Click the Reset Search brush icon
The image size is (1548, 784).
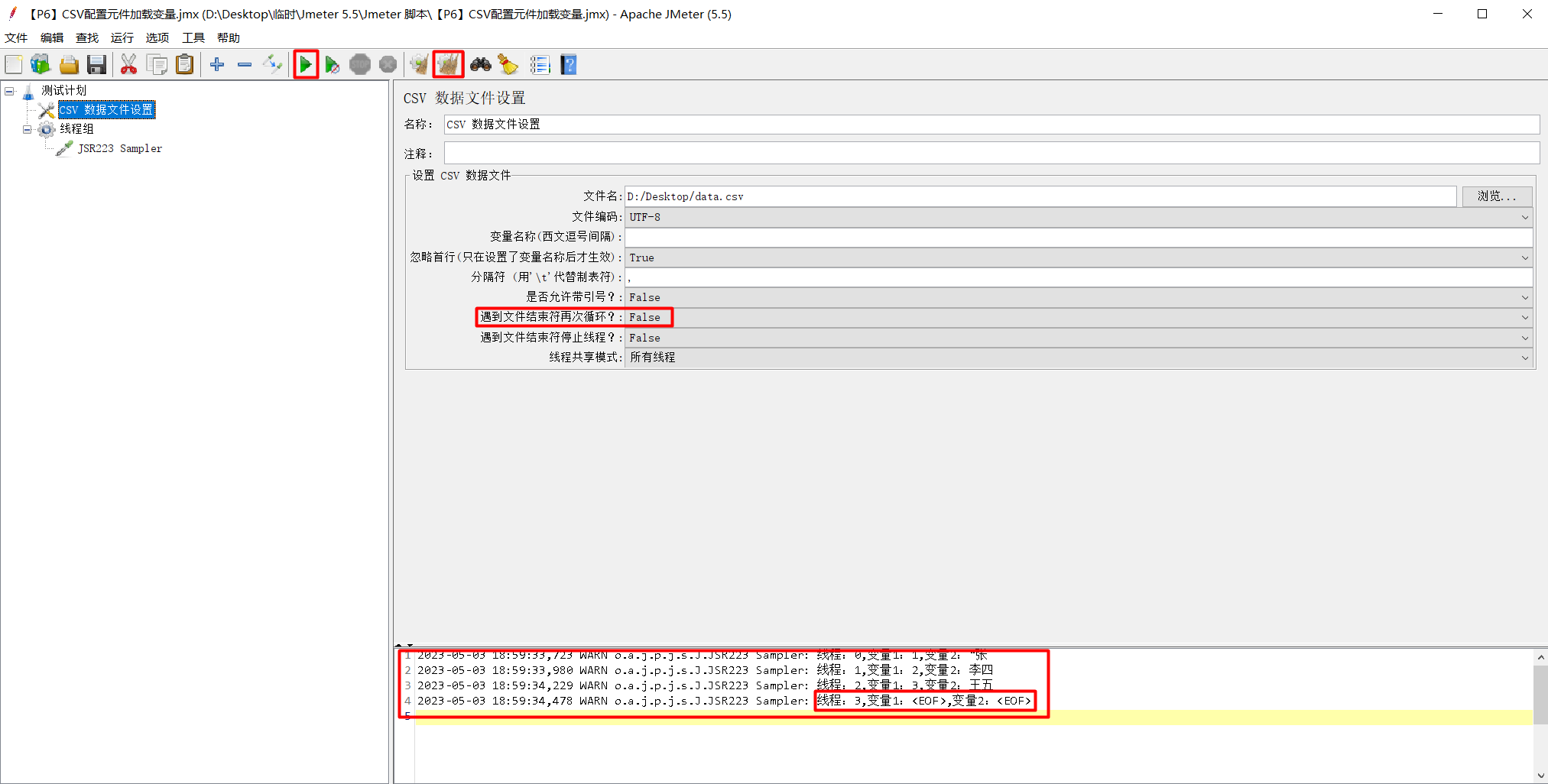tap(508, 65)
